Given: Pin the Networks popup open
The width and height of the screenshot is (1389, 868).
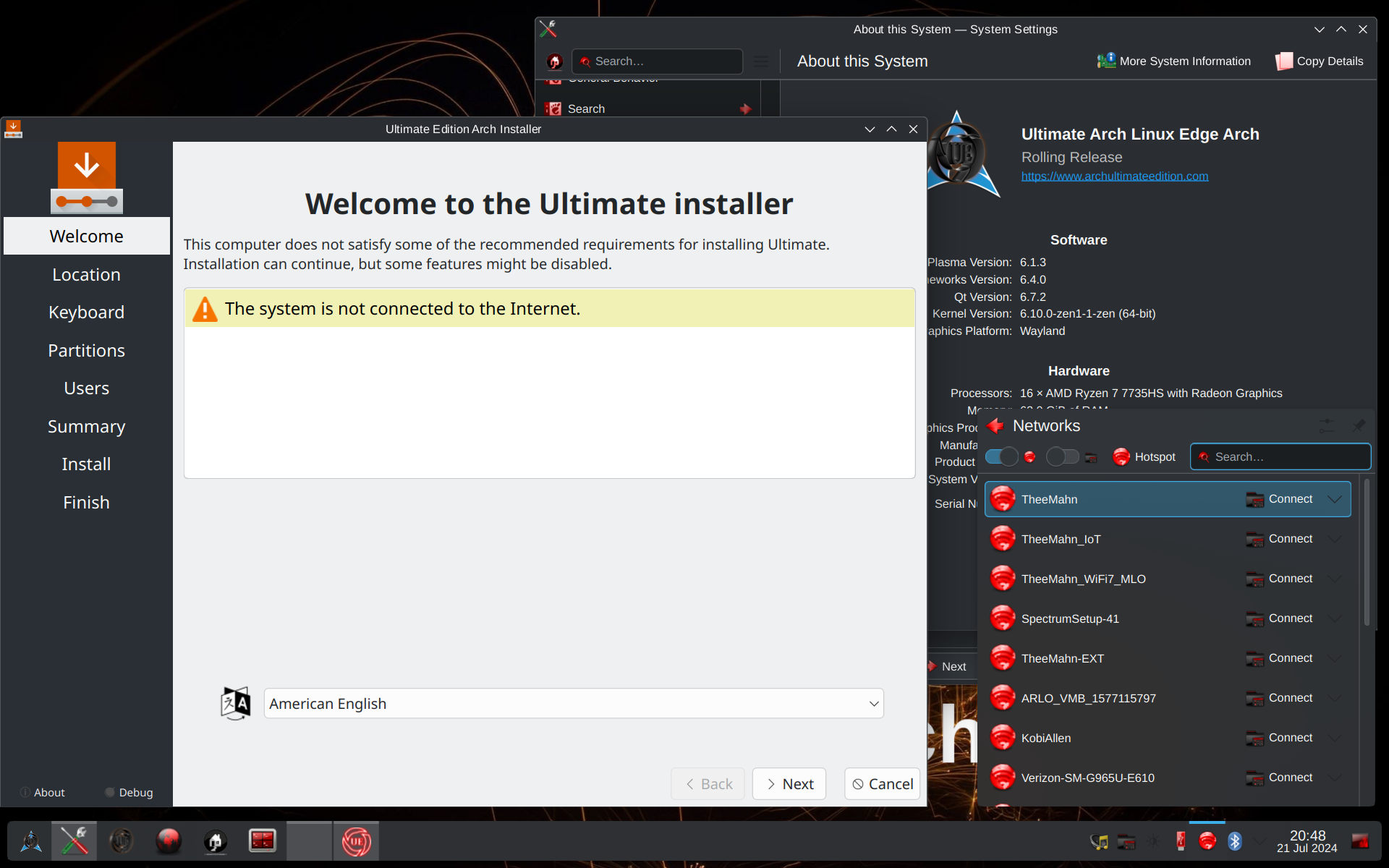Looking at the screenshot, I should click(1358, 426).
